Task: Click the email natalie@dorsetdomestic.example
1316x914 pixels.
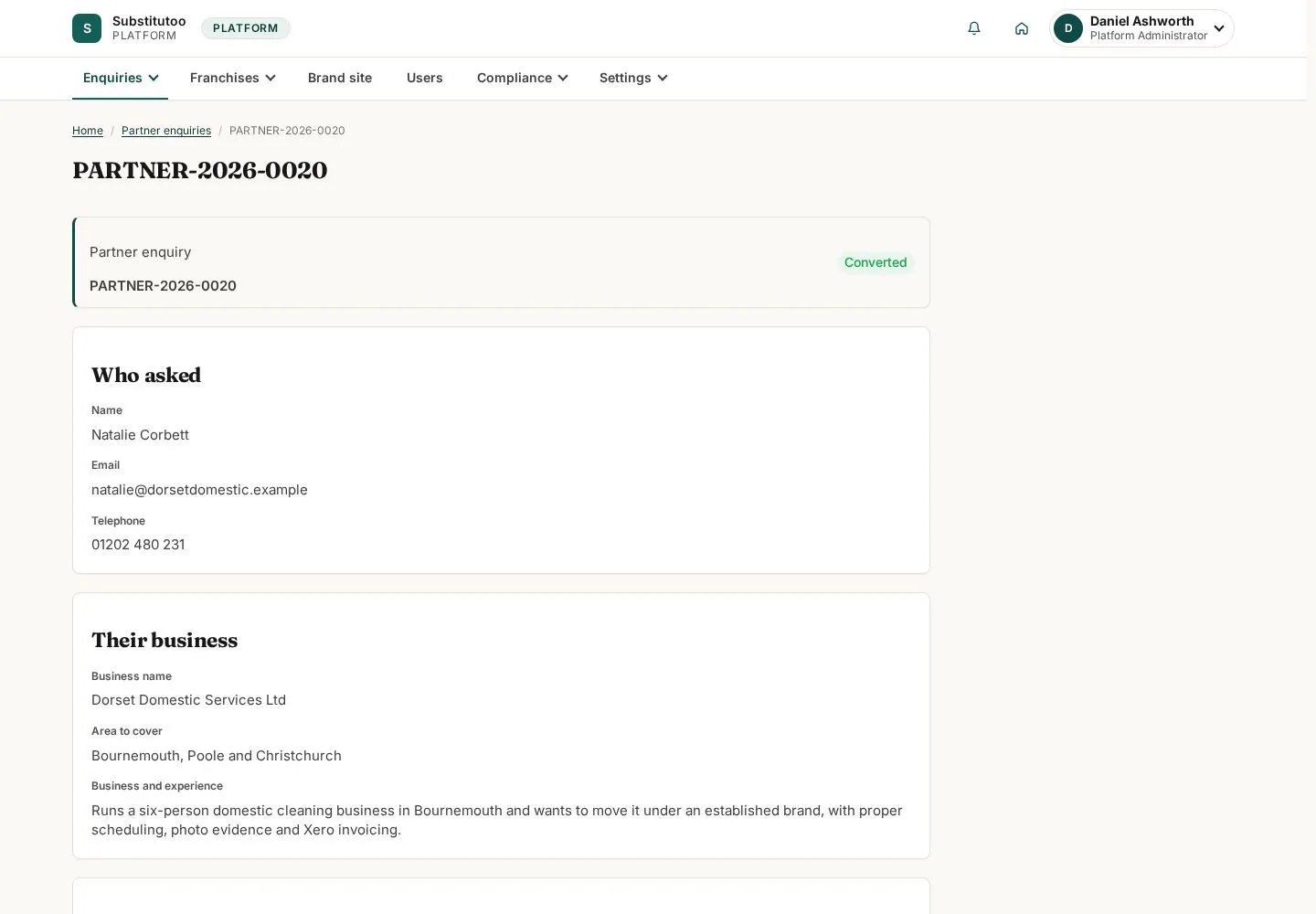Action: point(199,490)
